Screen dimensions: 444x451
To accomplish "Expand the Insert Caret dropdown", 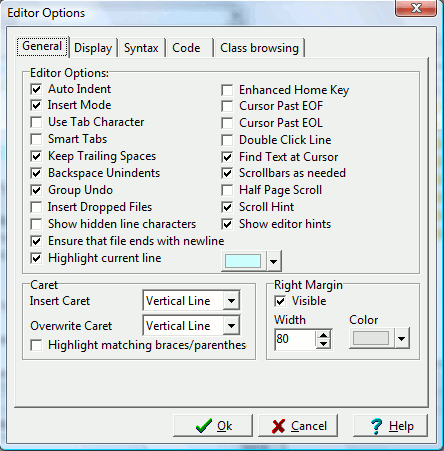I will [x=231, y=301].
